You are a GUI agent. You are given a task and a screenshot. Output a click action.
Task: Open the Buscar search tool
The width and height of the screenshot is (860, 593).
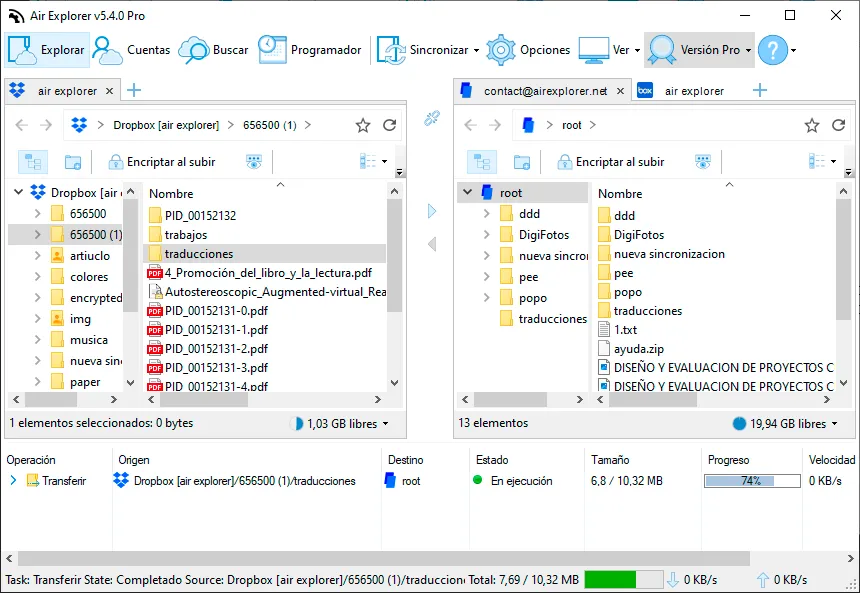214,50
